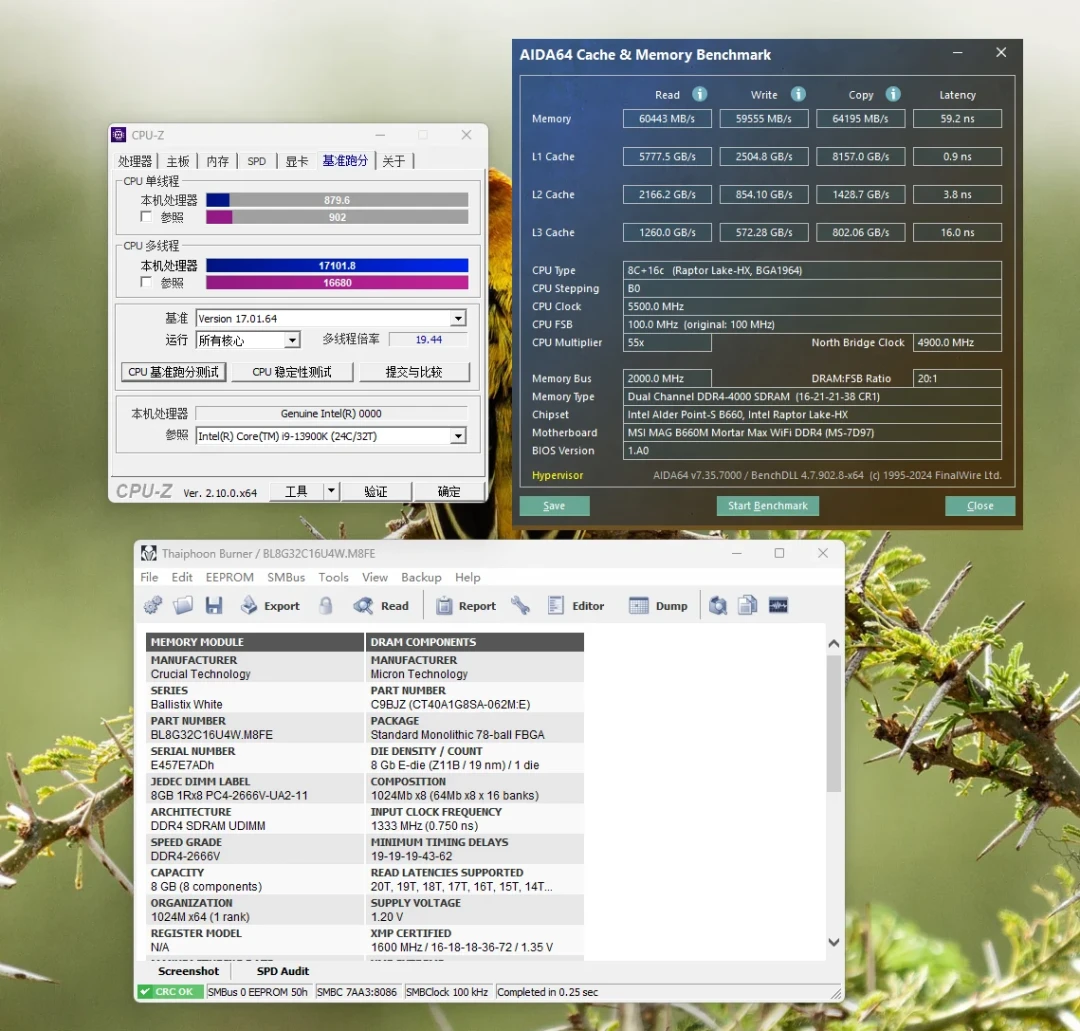Click the 提交与比较 button in CPU-Z
The width and height of the screenshot is (1080, 1031).
(x=414, y=372)
